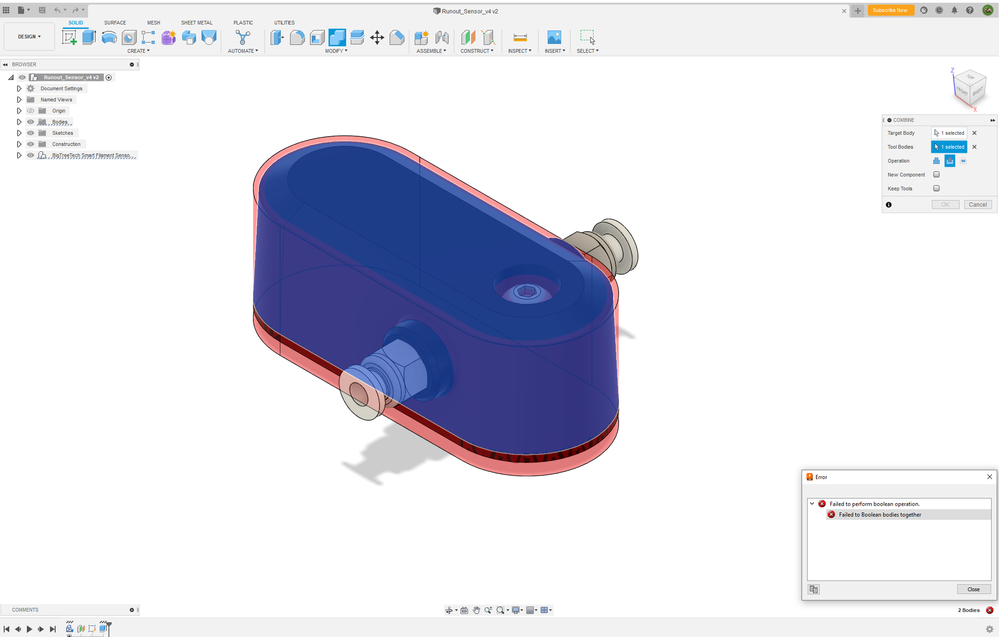Expand the Named Views tree node

tap(19, 99)
